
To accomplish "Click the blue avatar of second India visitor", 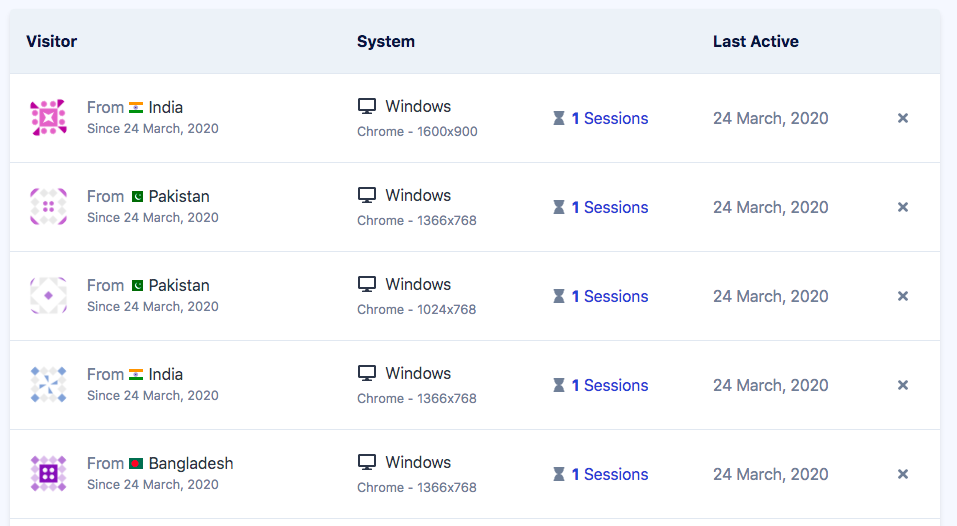I will pyautogui.click(x=48, y=385).
